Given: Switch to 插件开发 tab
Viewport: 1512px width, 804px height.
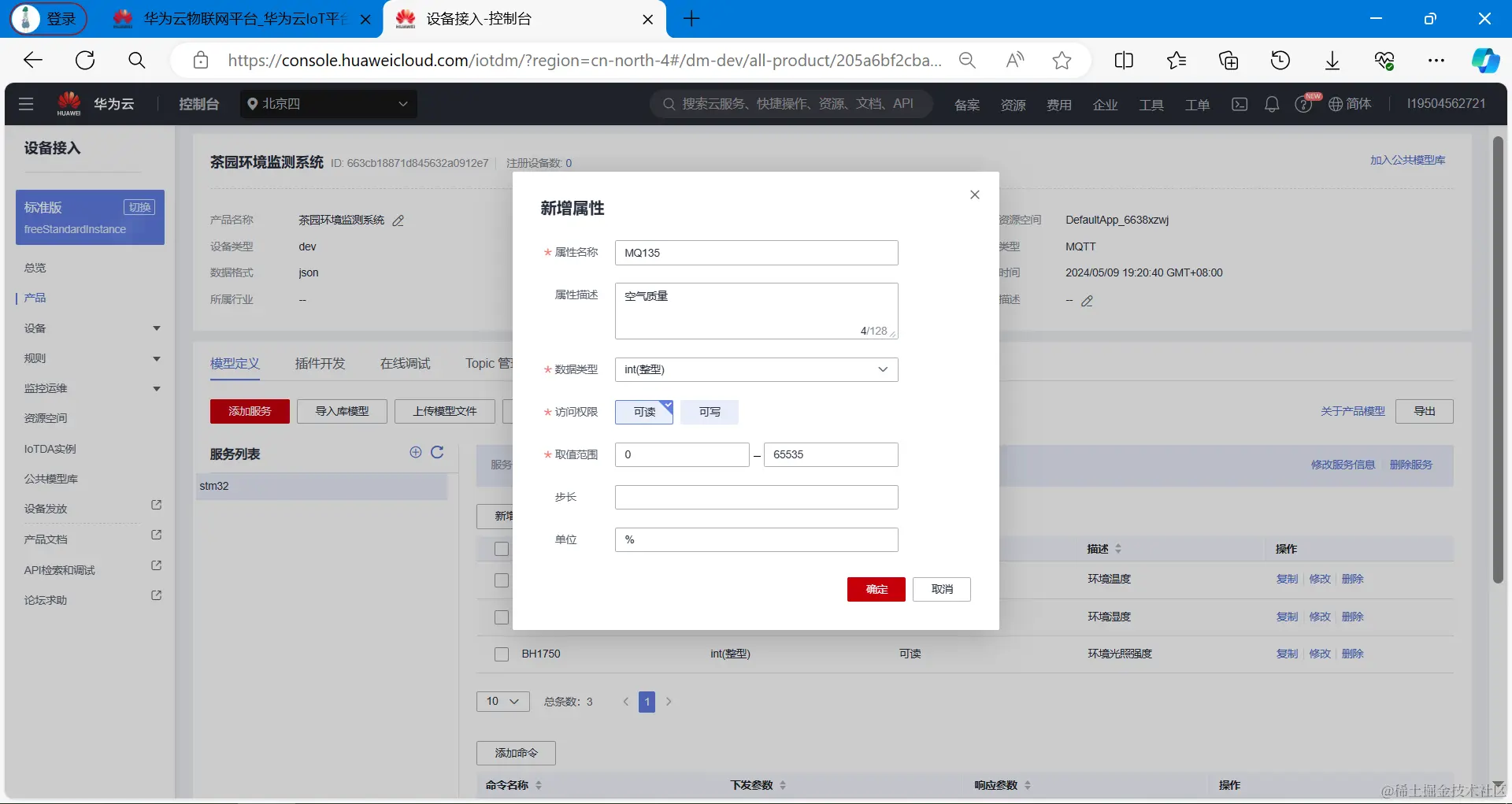Looking at the screenshot, I should pos(320,364).
